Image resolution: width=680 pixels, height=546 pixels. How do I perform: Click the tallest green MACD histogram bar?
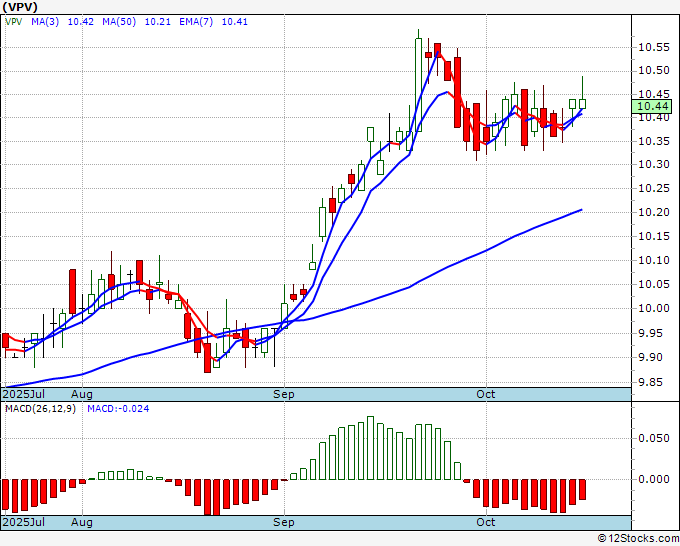(370, 448)
